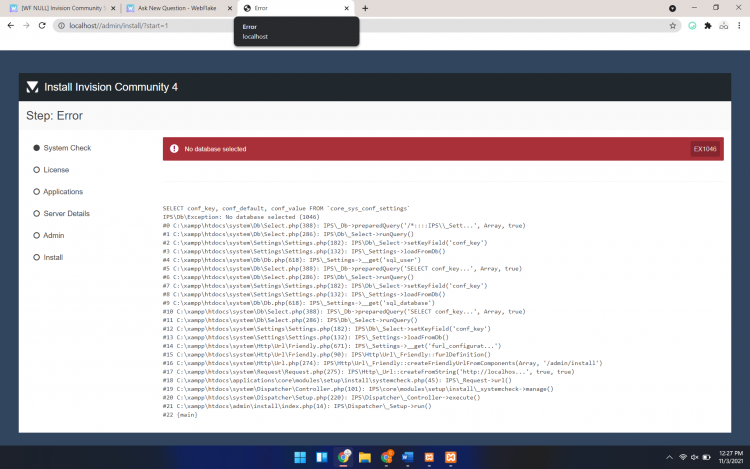750x469 pixels.
Task: Click the Invision Community logo icon
Action: (33, 87)
